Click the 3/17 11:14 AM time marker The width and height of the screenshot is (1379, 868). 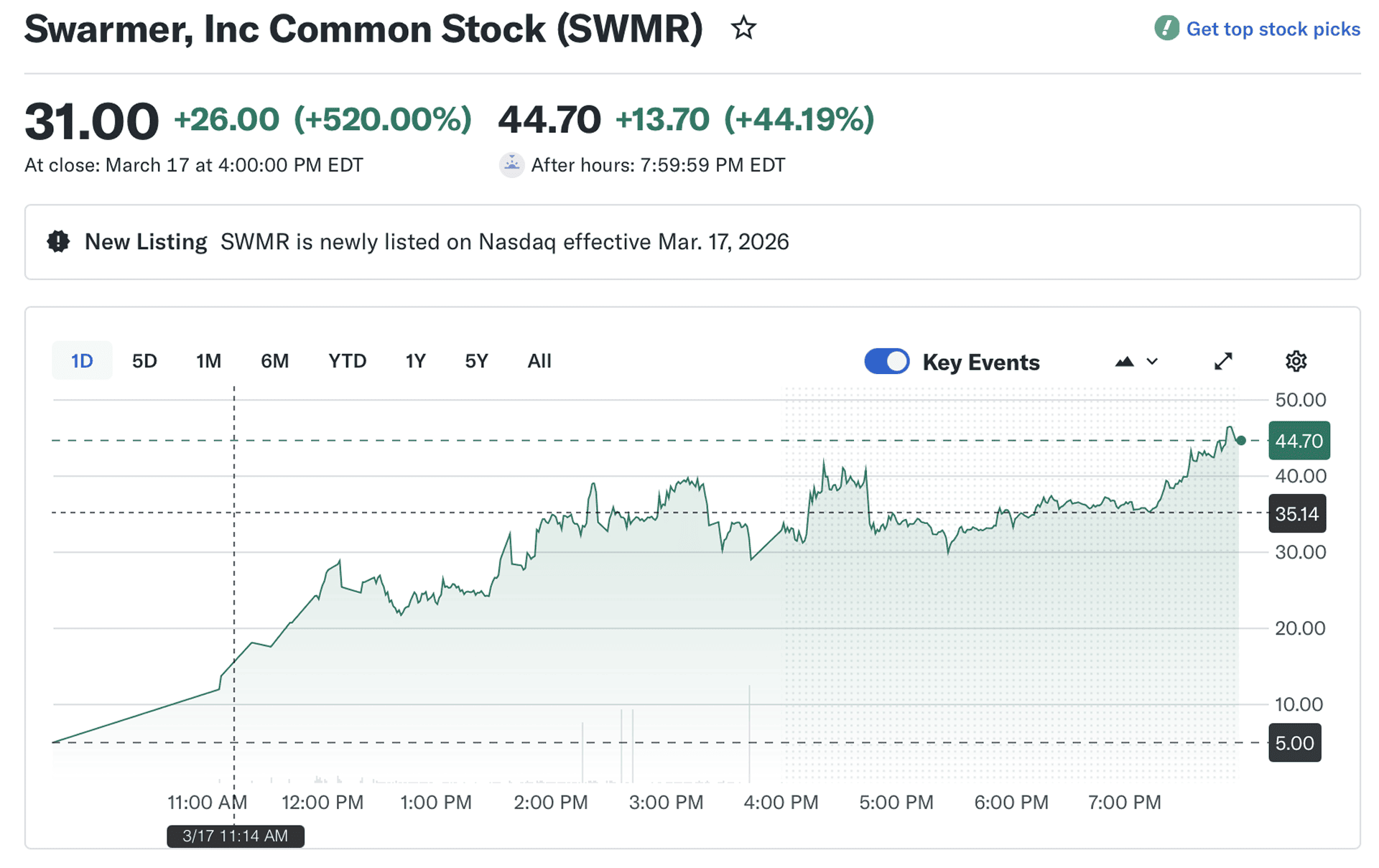click(x=235, y=836)
